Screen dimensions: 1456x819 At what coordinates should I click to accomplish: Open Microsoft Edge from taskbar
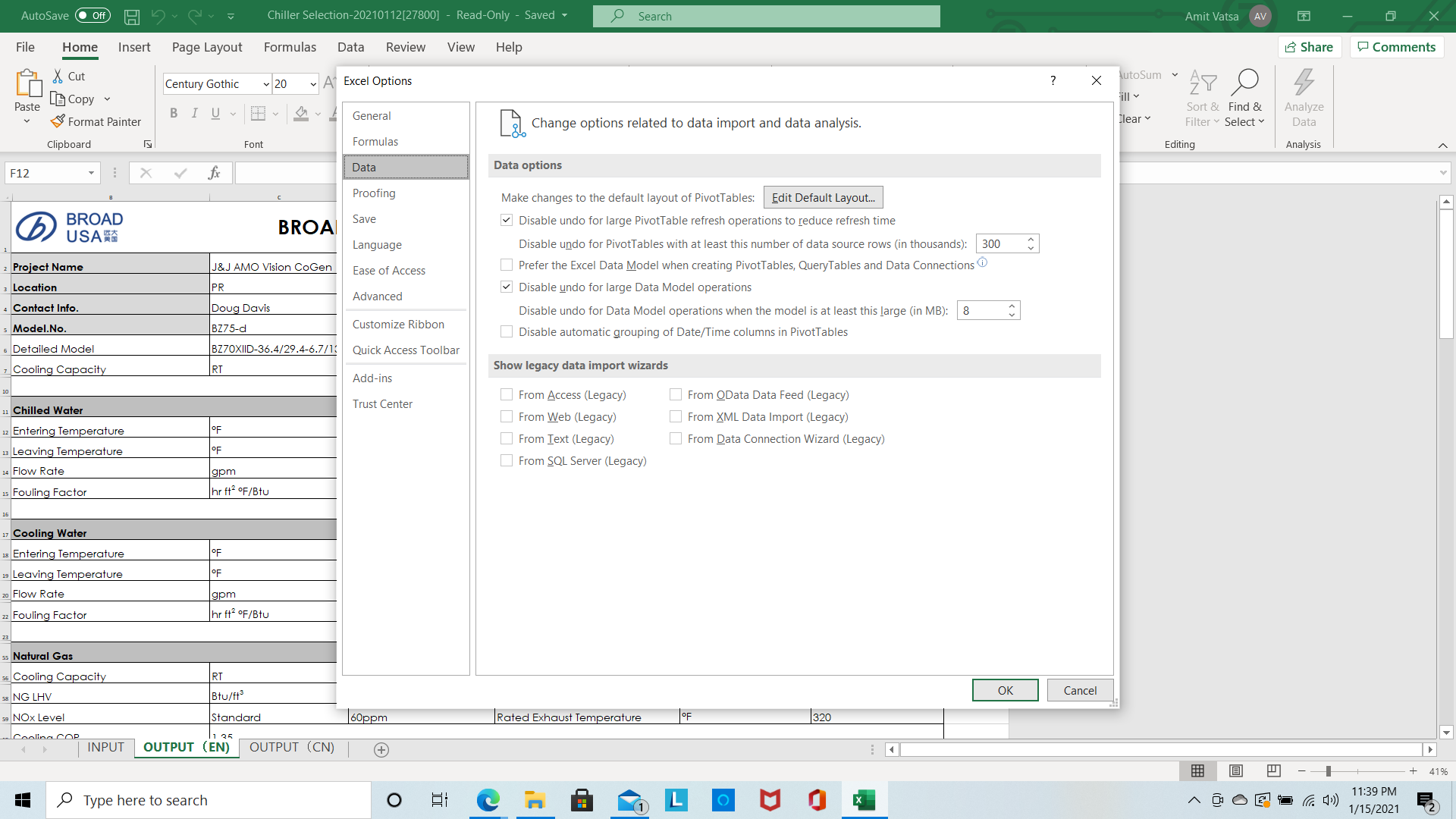(x=488, y=800)
